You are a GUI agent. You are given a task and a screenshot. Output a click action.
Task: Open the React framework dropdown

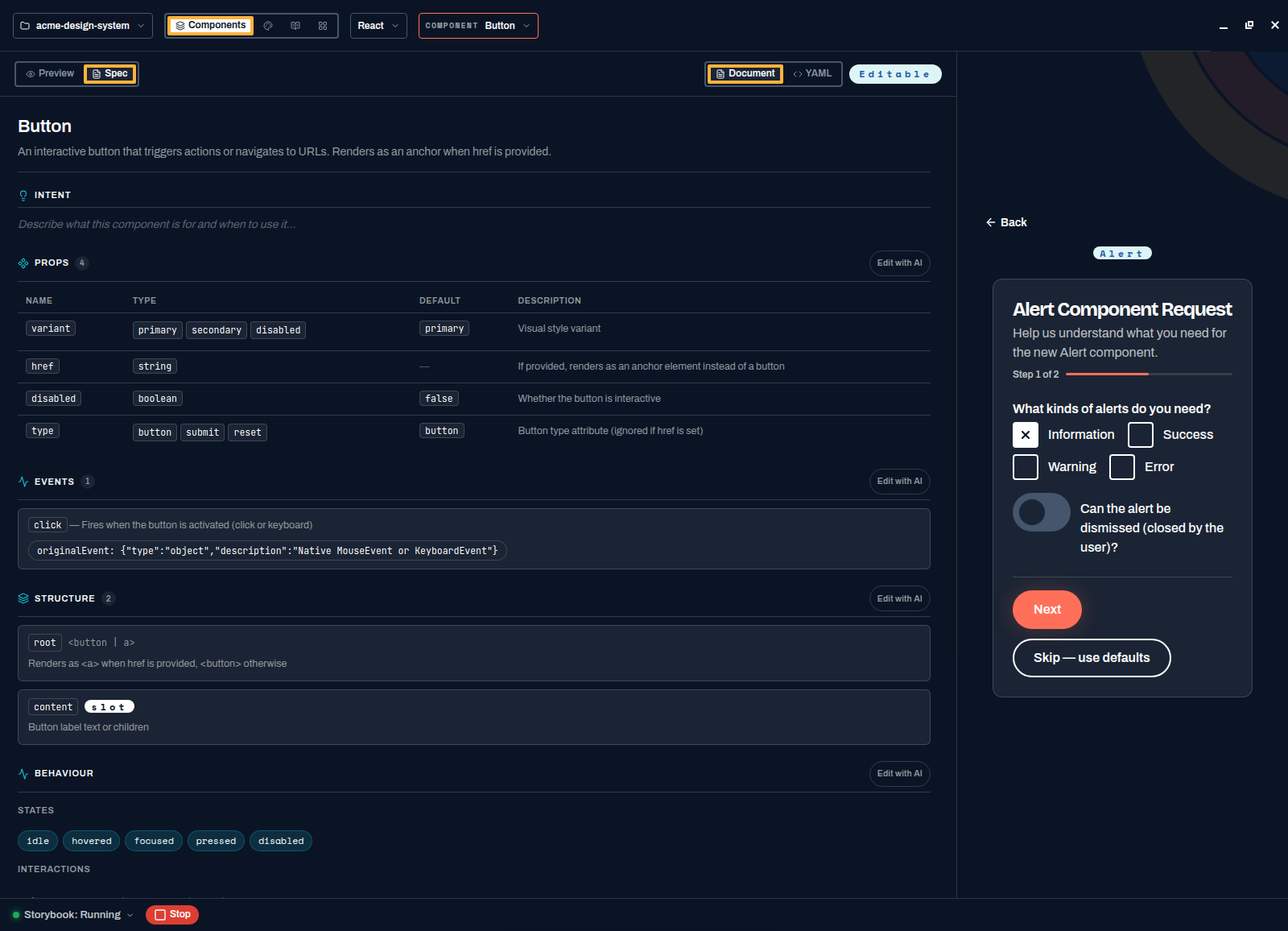click(x=378, y=26)
